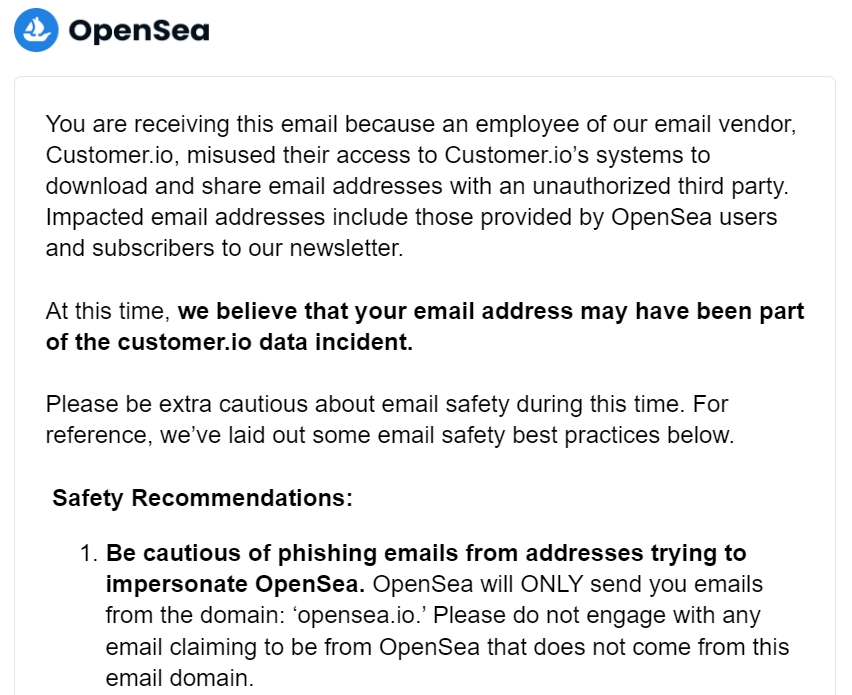
Task: Select the 'opensea.io' domain text in recommendation
Action: point(357,615)
